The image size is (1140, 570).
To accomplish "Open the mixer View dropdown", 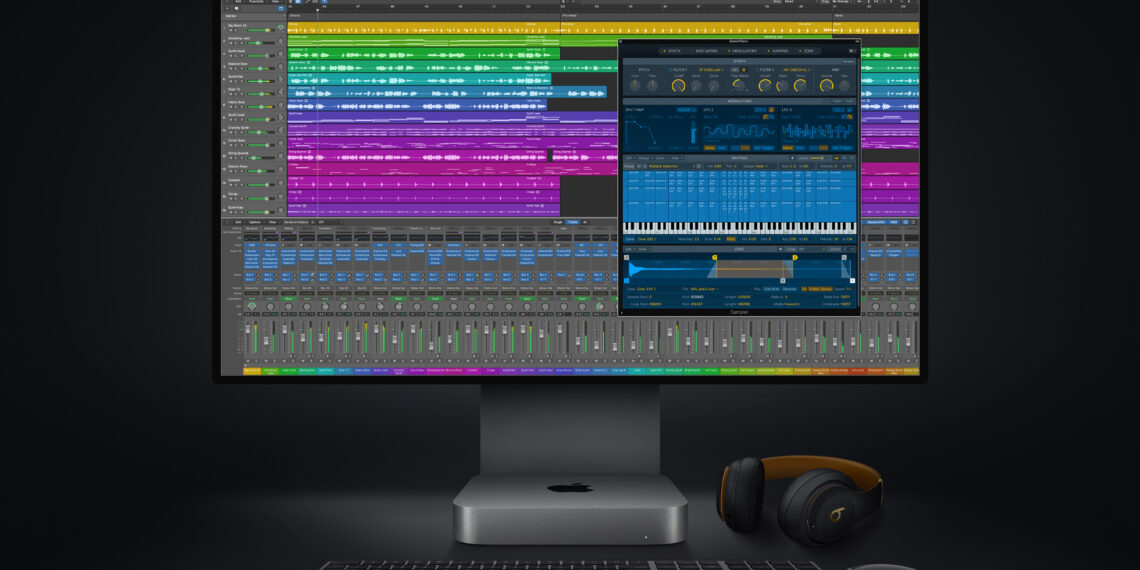I will tap(272, 222).
